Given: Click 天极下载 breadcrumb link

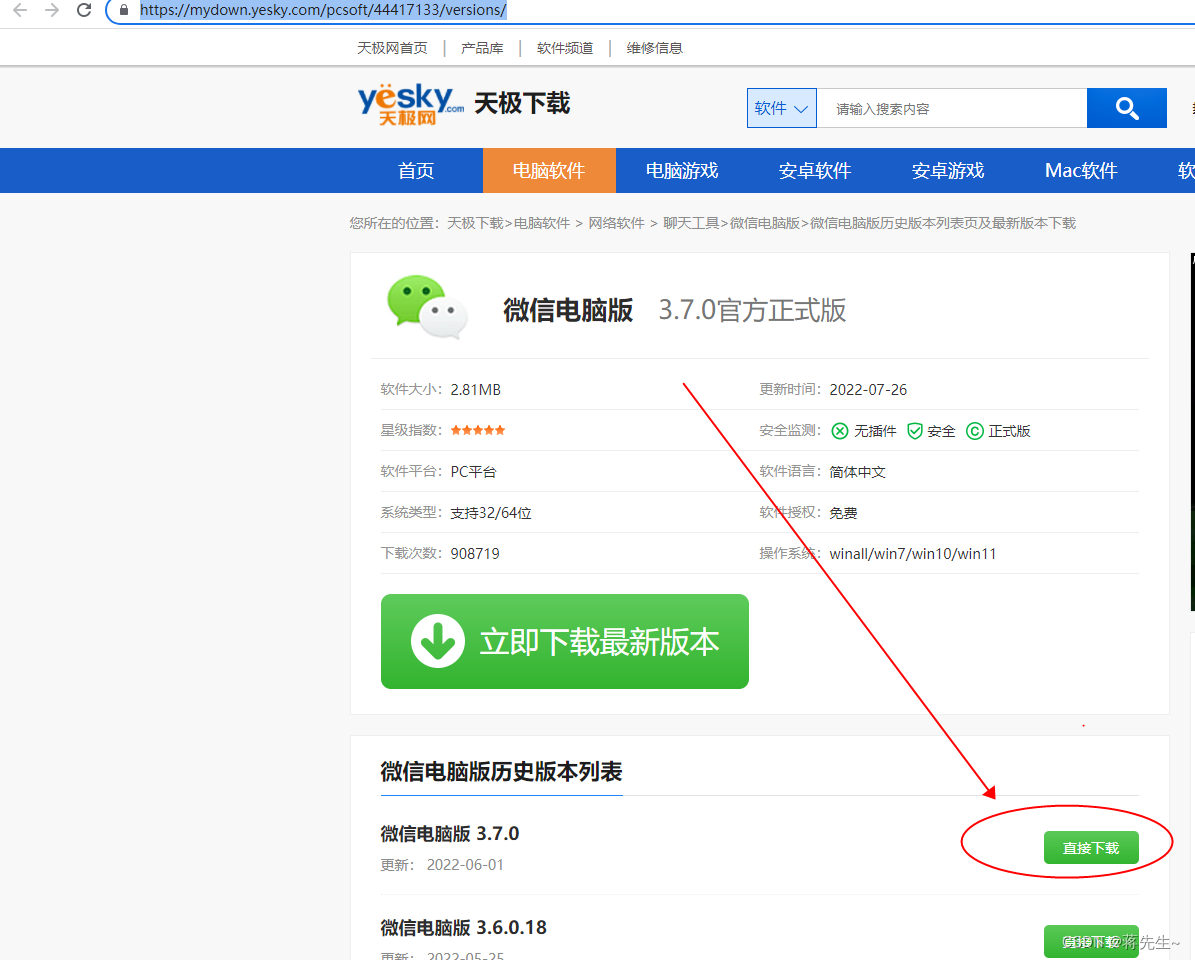Looking at the screenshot, I should [475, 223].
